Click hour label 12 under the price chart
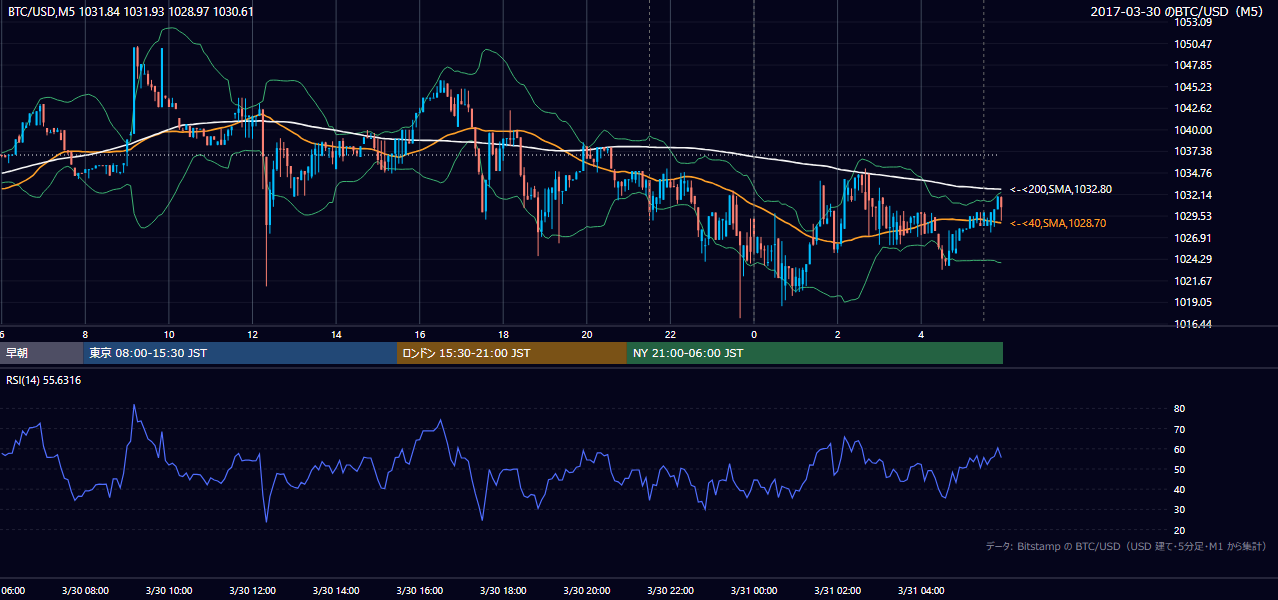This screenshot has height=600, width=1278. click(x=253, y=334)
